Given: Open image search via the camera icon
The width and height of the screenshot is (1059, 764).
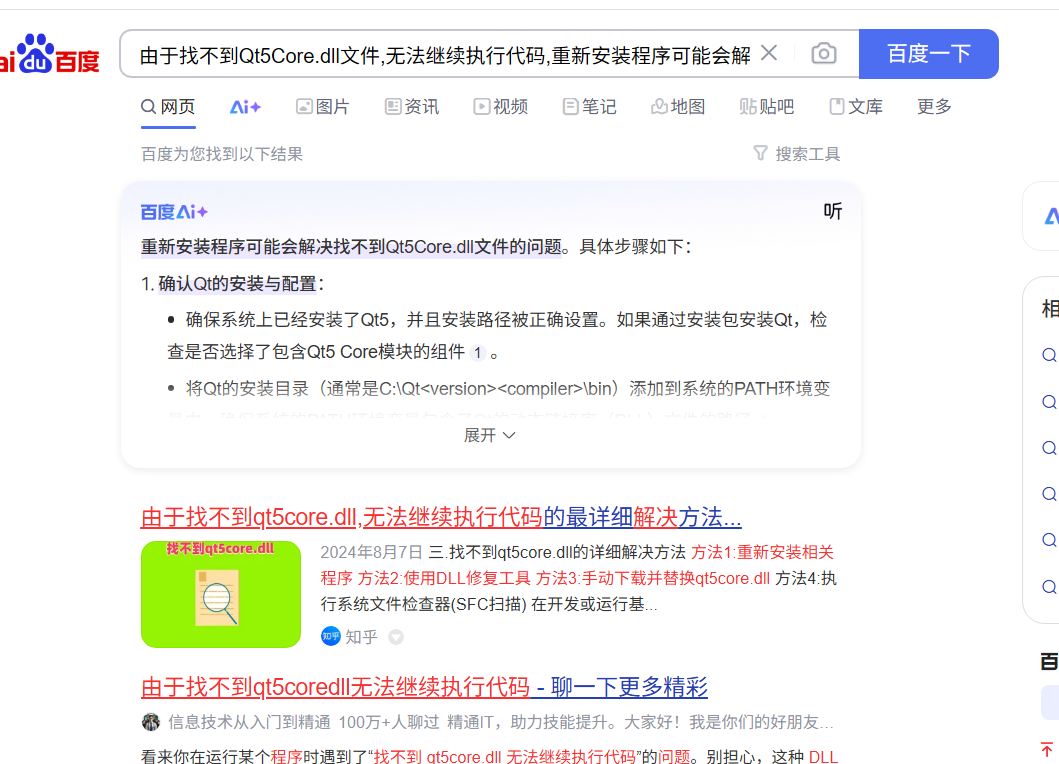Looking at the screenshot, I should pyautogui.click(x=824, y=53).
